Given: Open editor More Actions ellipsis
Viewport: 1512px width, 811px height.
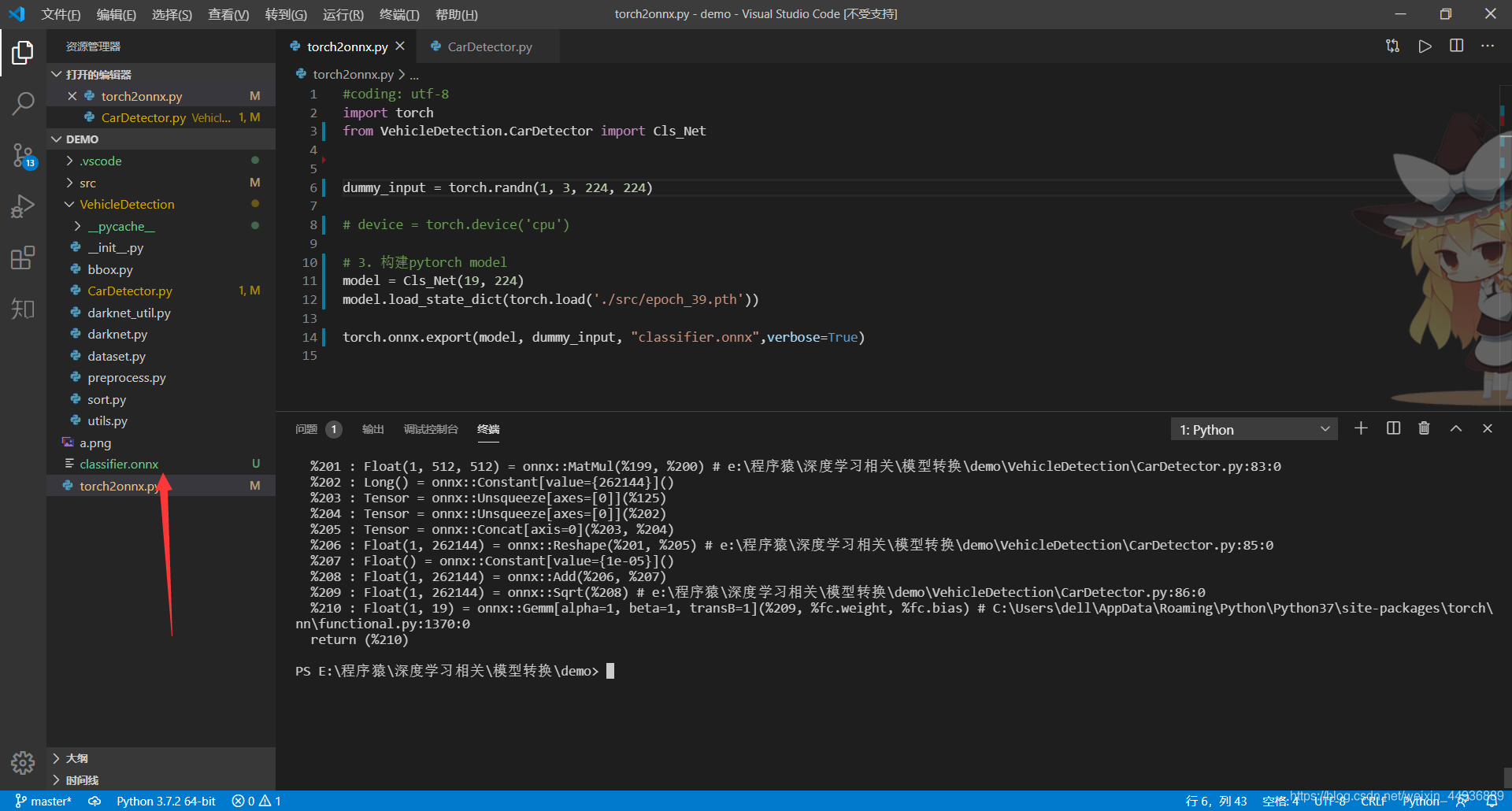Looking at the screenshot, I should point(1488,46).
